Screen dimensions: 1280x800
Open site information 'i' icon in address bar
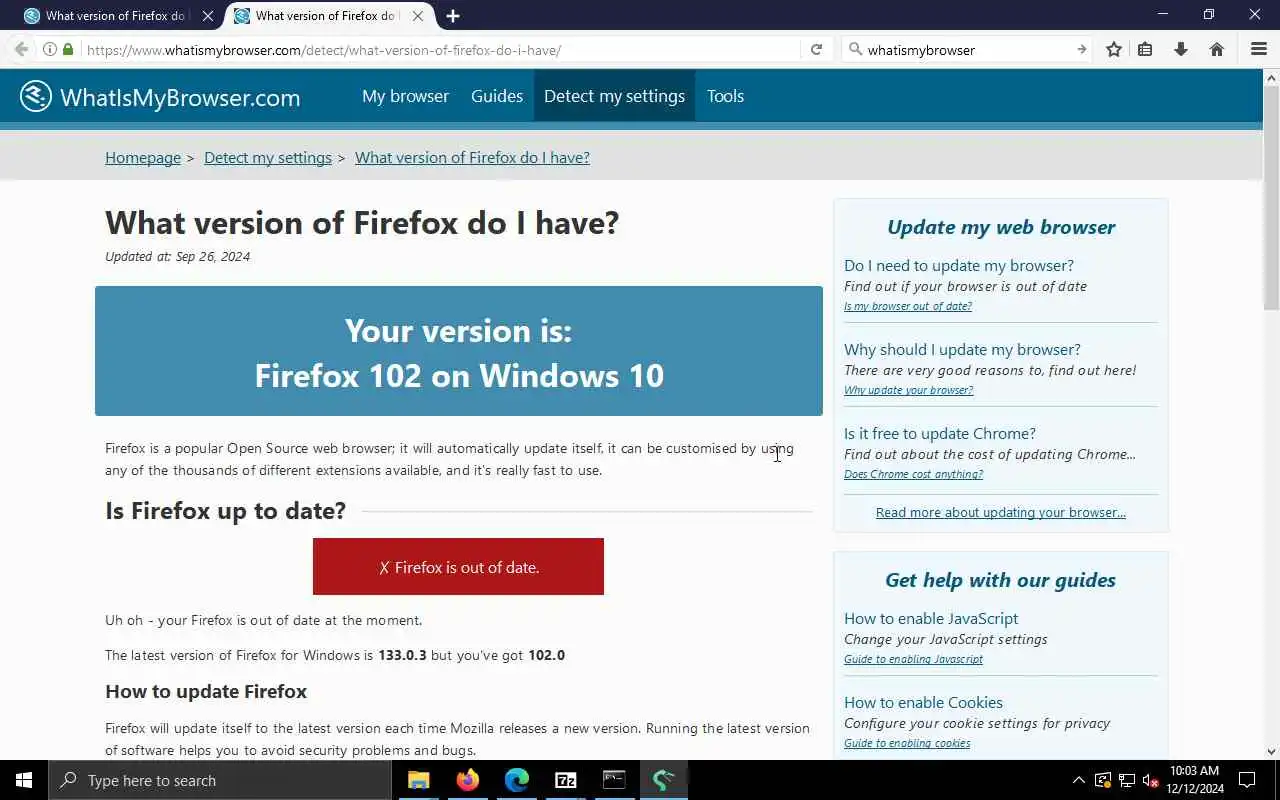point(49,49)
